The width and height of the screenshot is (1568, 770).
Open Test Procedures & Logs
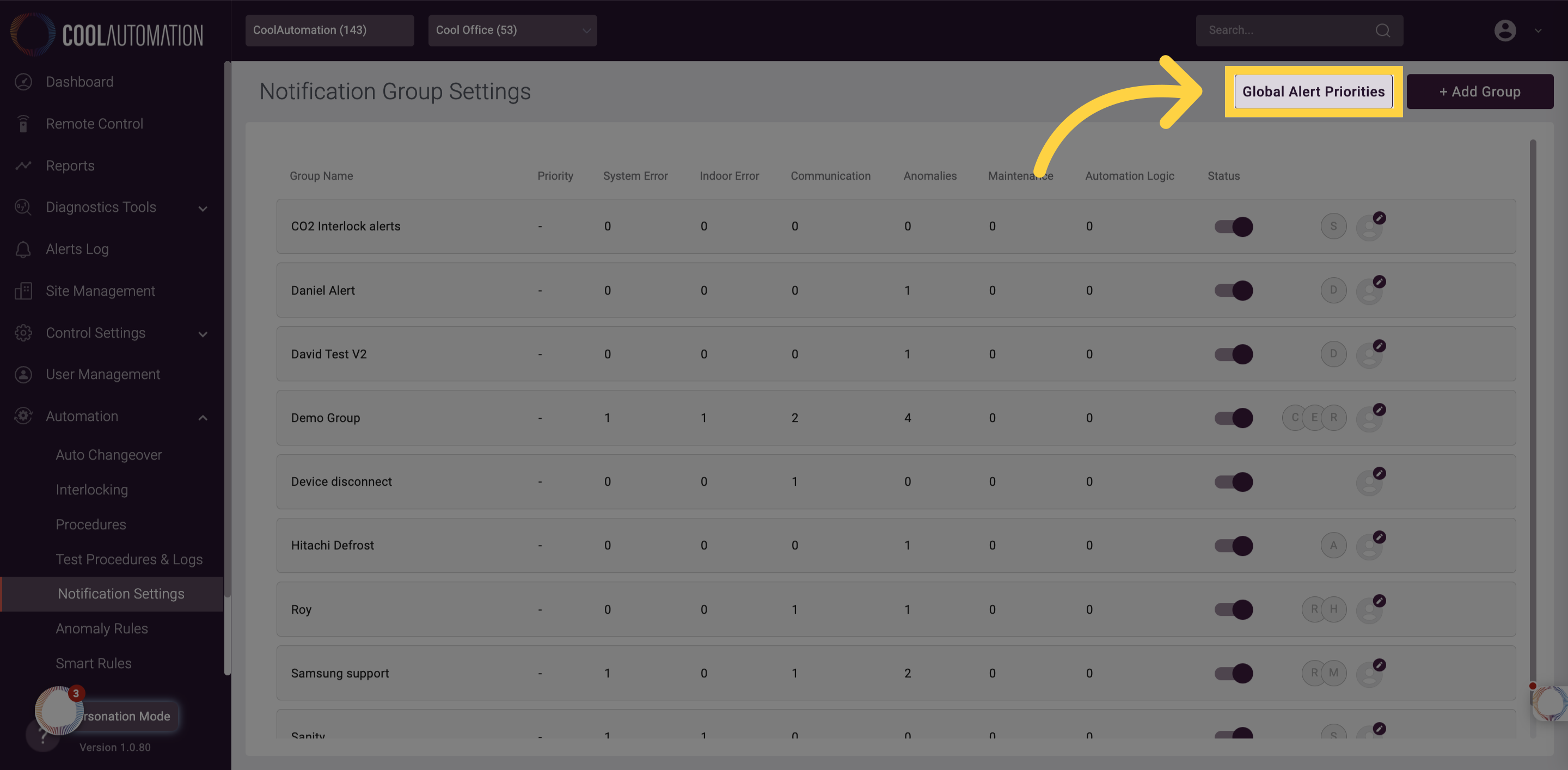click(x=128, y=559)
